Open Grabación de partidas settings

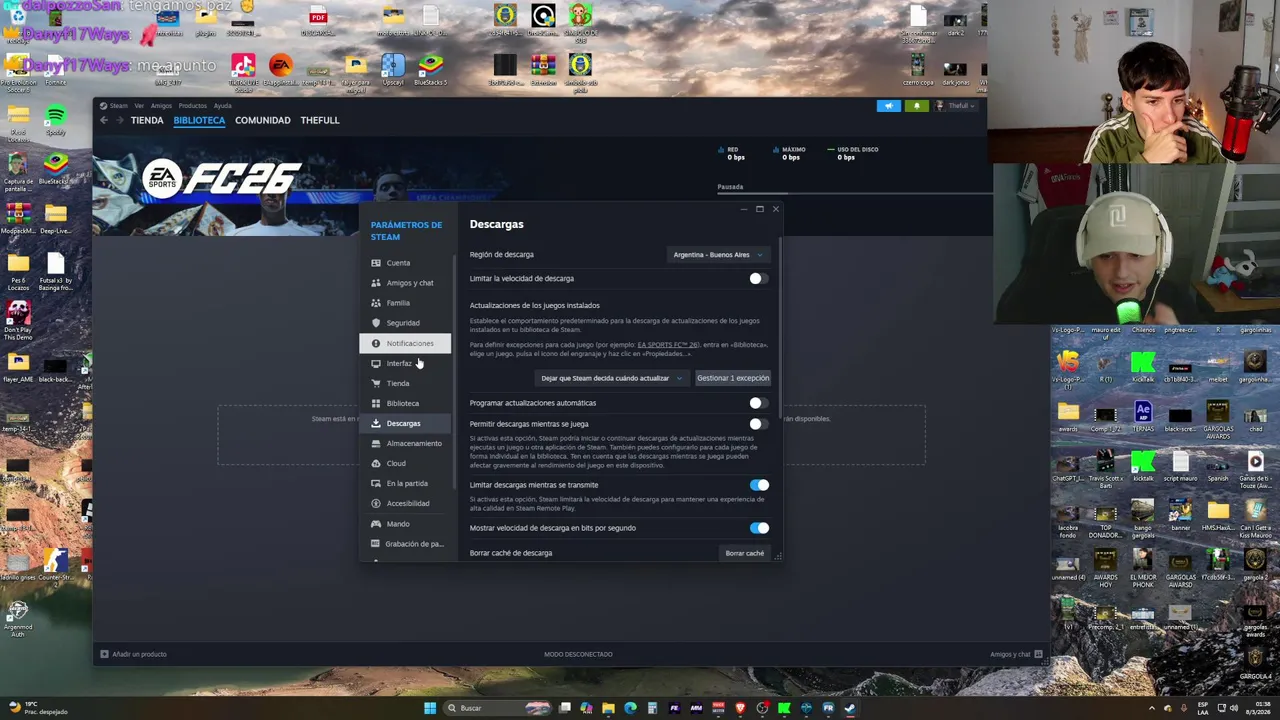tap(404, 543)
